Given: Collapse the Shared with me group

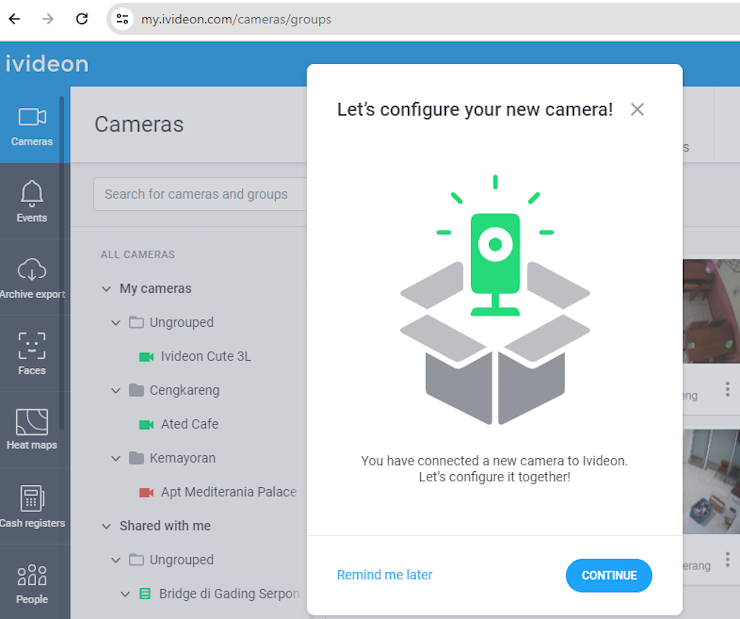Looking at the screenshot, I should click(107, 526).
